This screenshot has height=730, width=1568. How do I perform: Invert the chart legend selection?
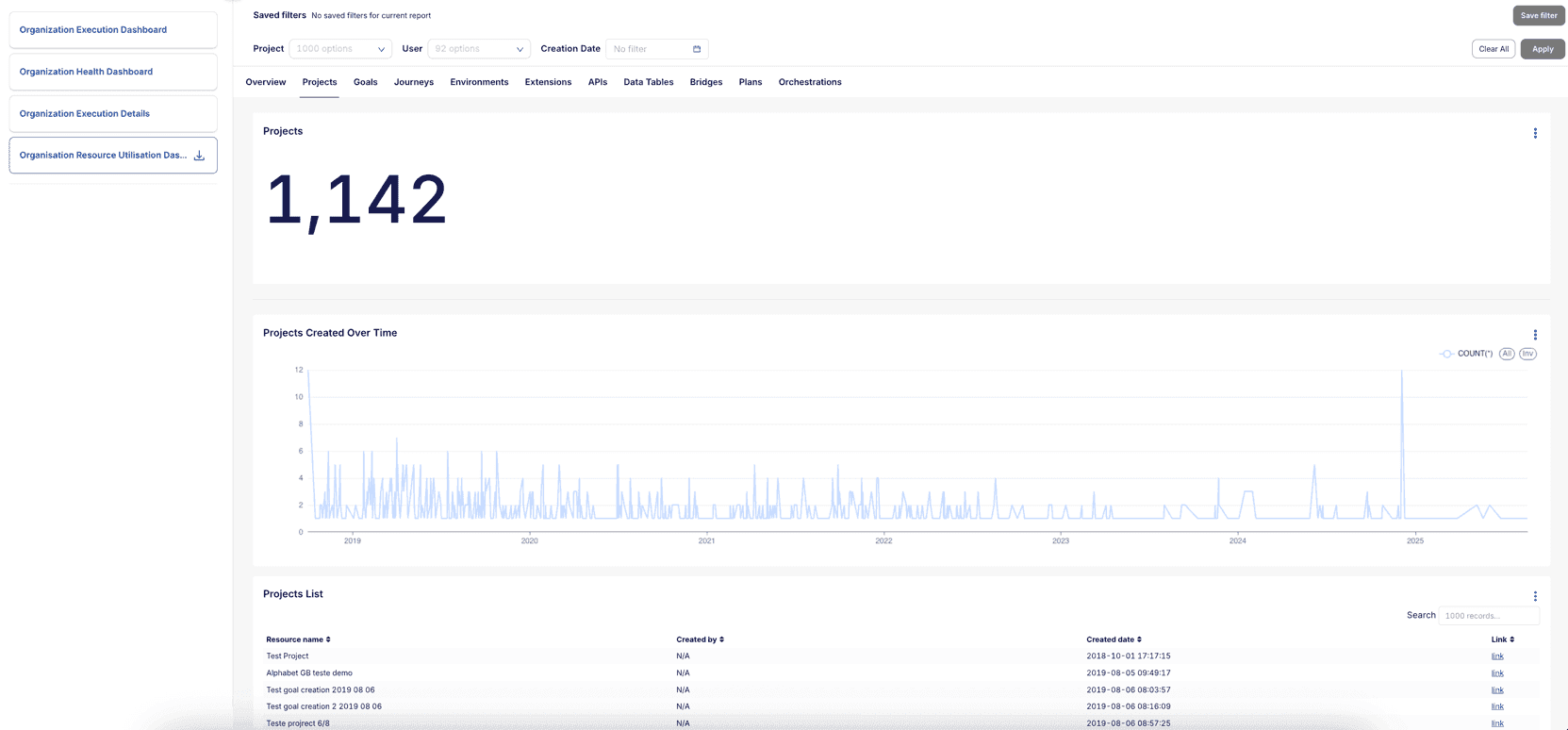1527,354
